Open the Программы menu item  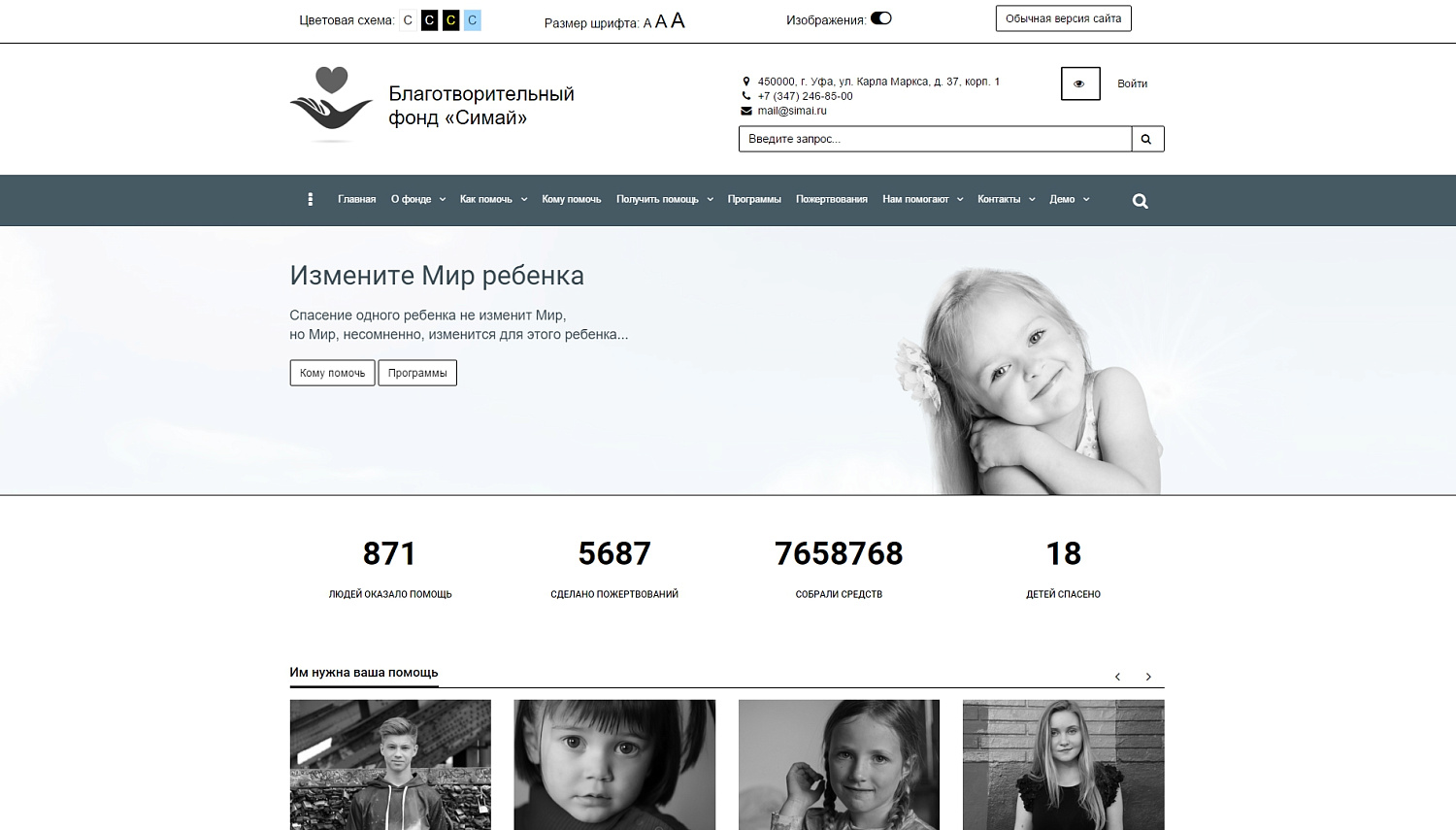(754, 199)
